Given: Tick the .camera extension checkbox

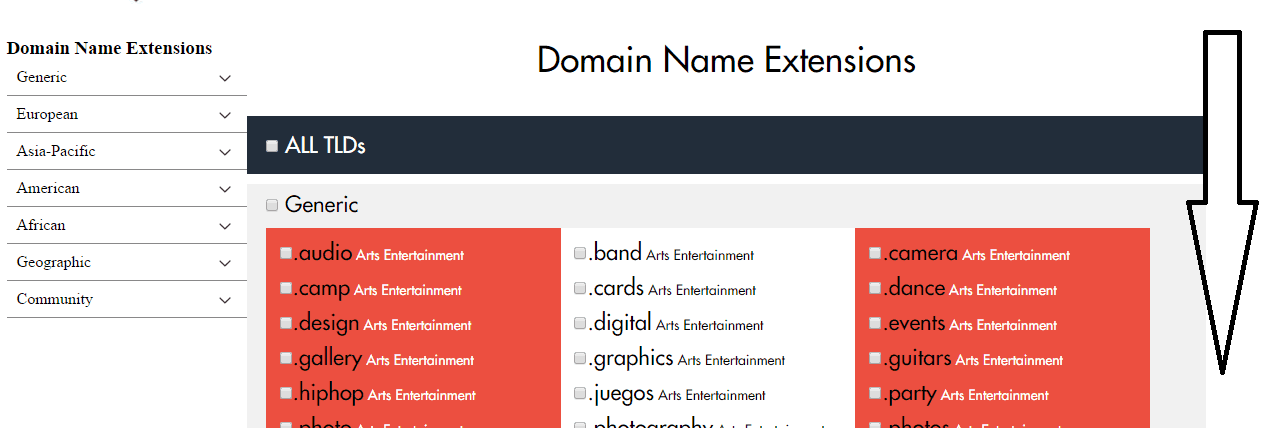Looking at the screenshot, I should click(875, 254).
